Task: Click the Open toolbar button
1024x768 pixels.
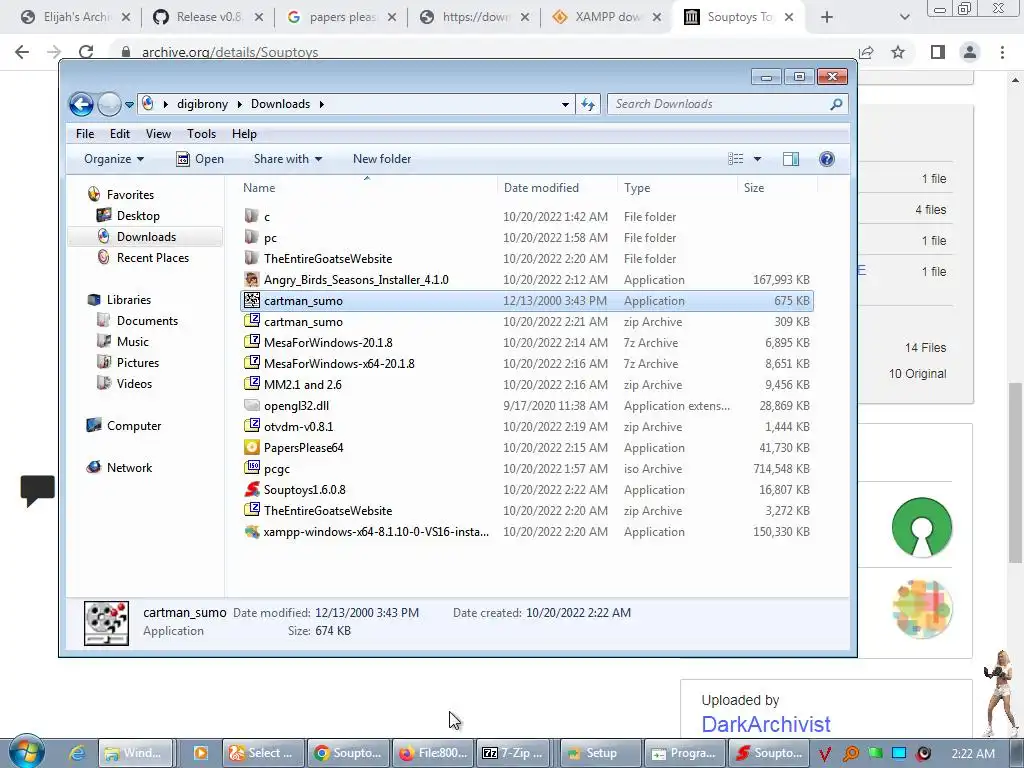Action: pos(200,159)
